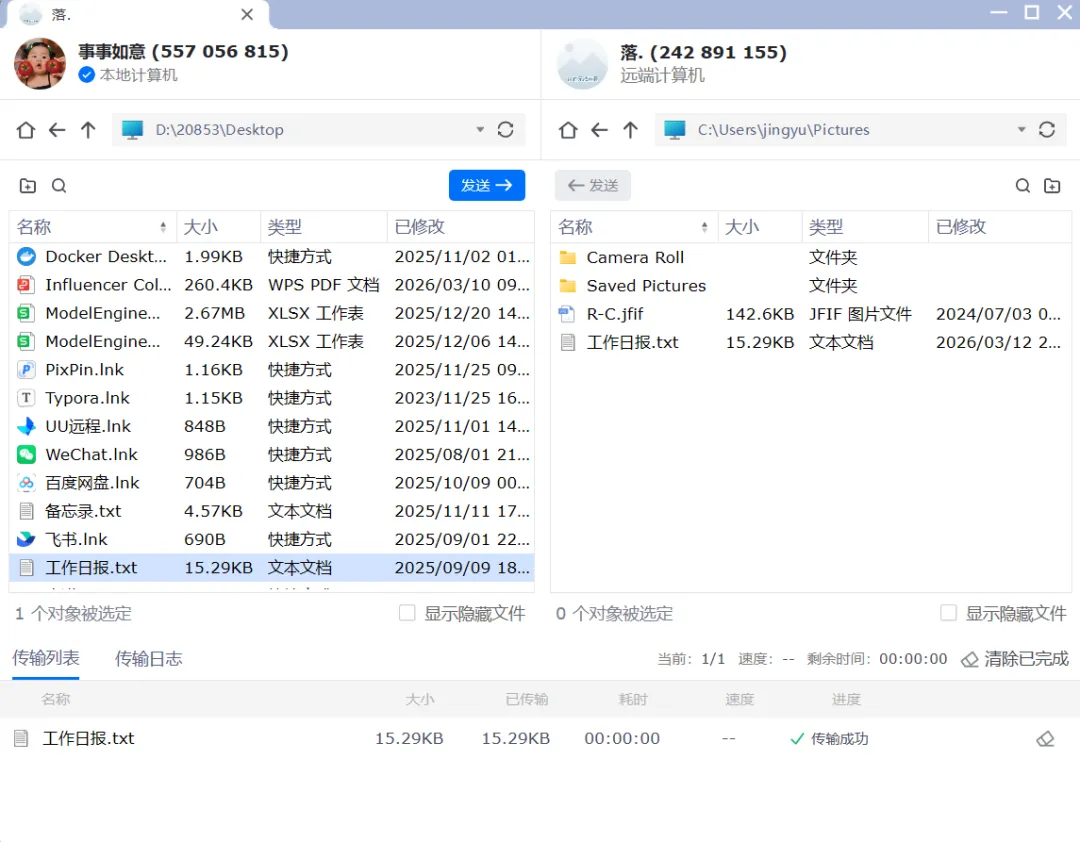Go to home in remote pane
This screenshot has width=1080, height=842.
(568, 130)
